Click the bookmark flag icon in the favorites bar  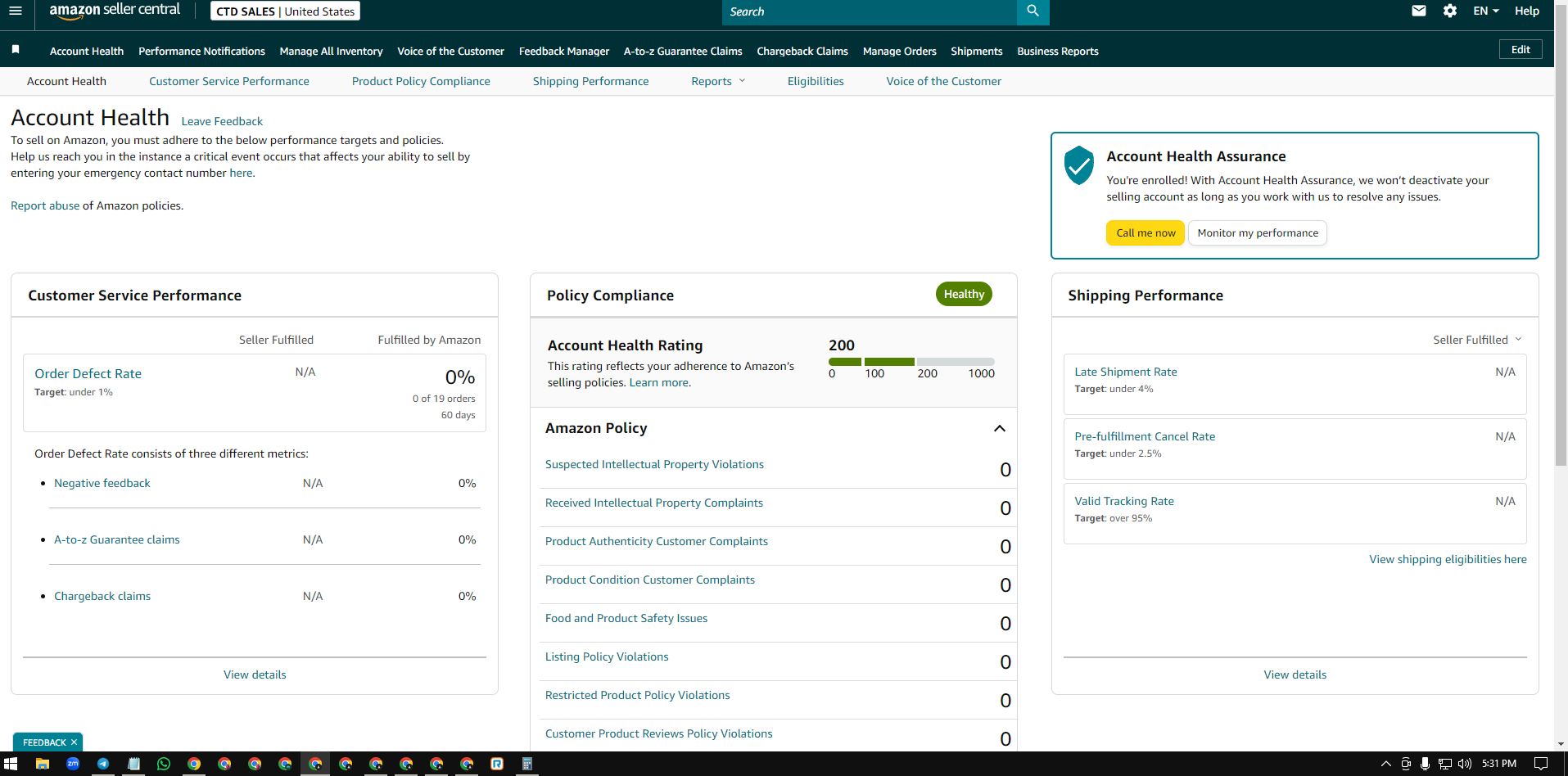pos(16,50)
